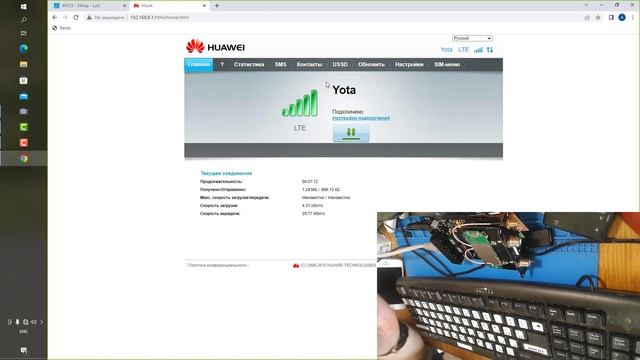Reload the current page
Image resolution: width=640 pixels, height=360 pixels.
coord(76,18)
